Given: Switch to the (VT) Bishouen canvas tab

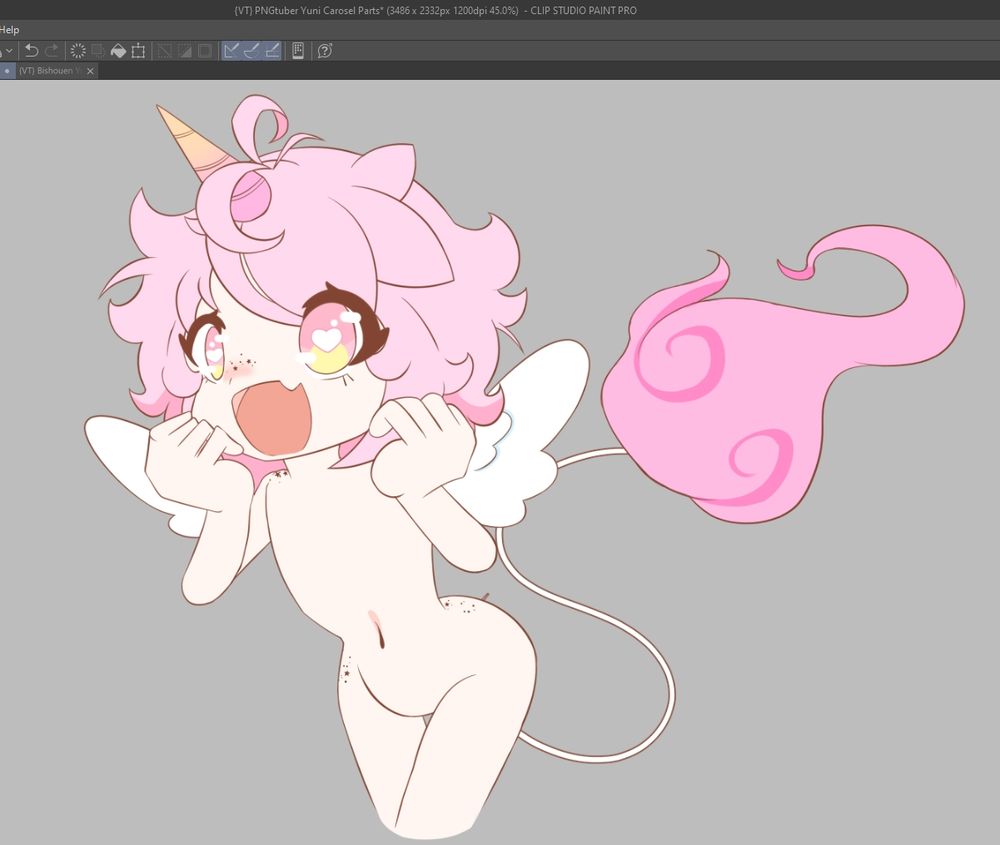Looking at the screenshot, I should pyautogui.click(x=50, y=71).
